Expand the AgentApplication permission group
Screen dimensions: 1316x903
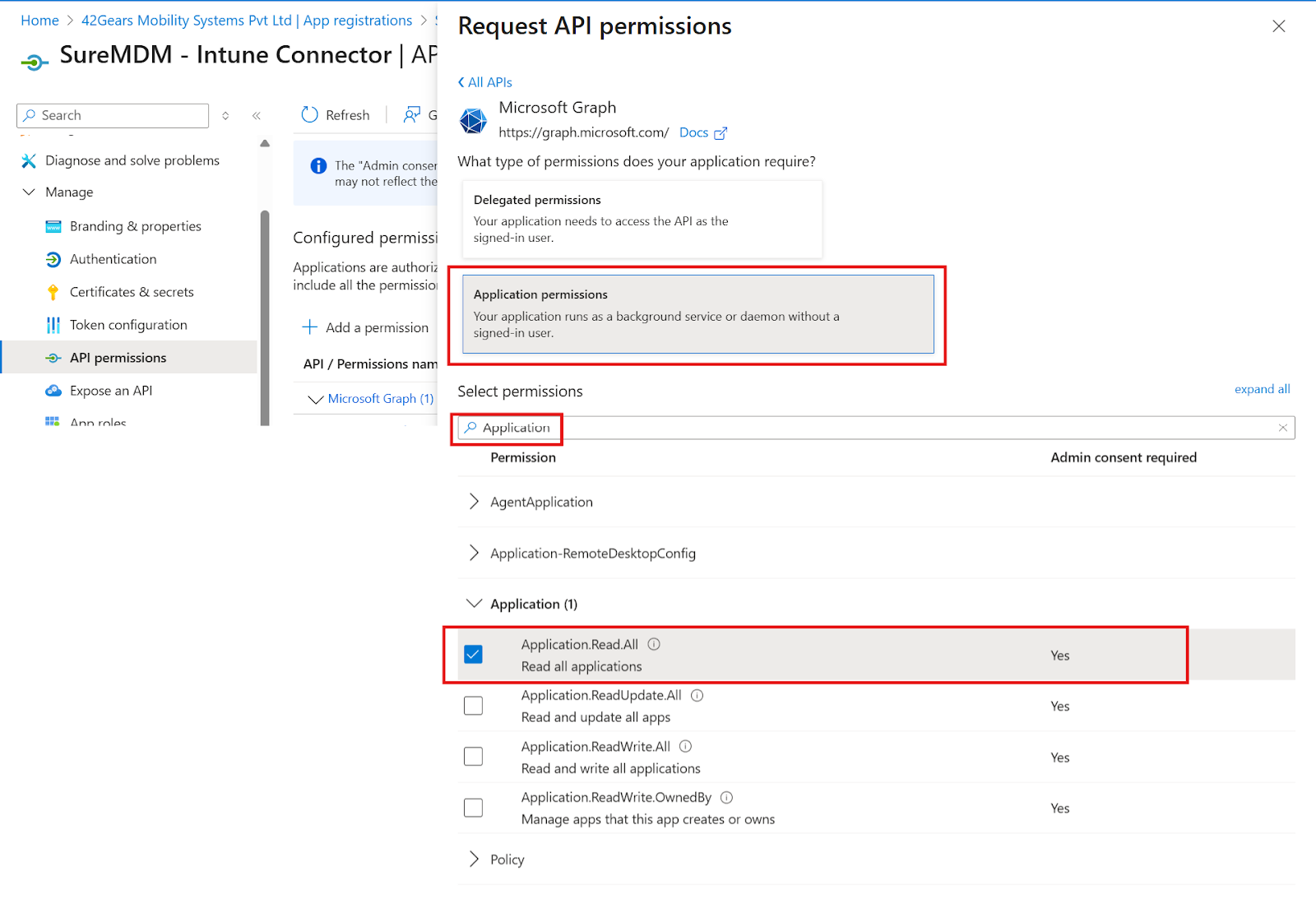[474, 502]
